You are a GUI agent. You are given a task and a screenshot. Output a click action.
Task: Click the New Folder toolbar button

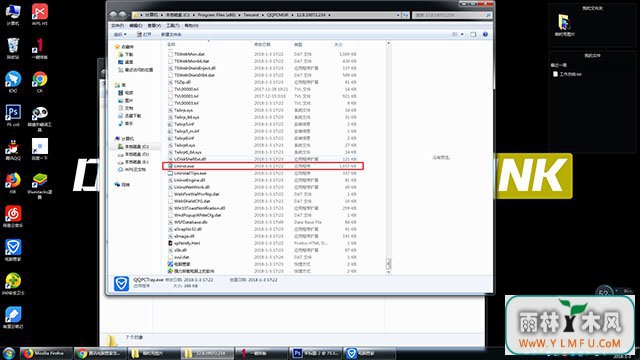[171, 34]
